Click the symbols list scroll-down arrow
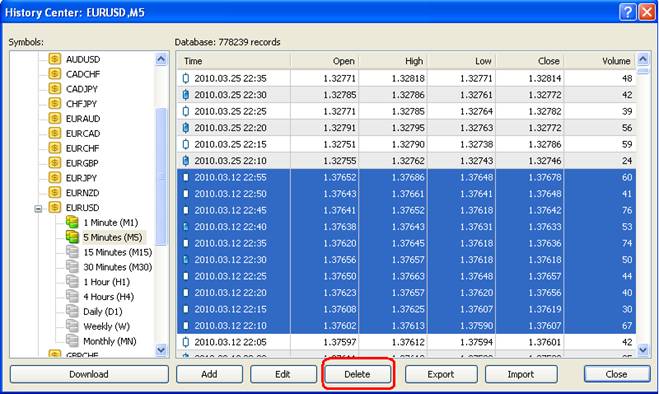Viewport: 659px width, 394px height. tap(161, 349)
